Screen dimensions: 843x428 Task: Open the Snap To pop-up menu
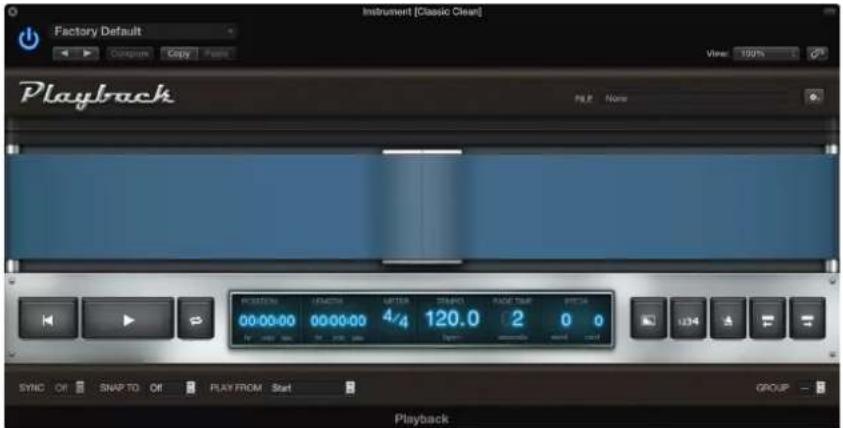172,387
